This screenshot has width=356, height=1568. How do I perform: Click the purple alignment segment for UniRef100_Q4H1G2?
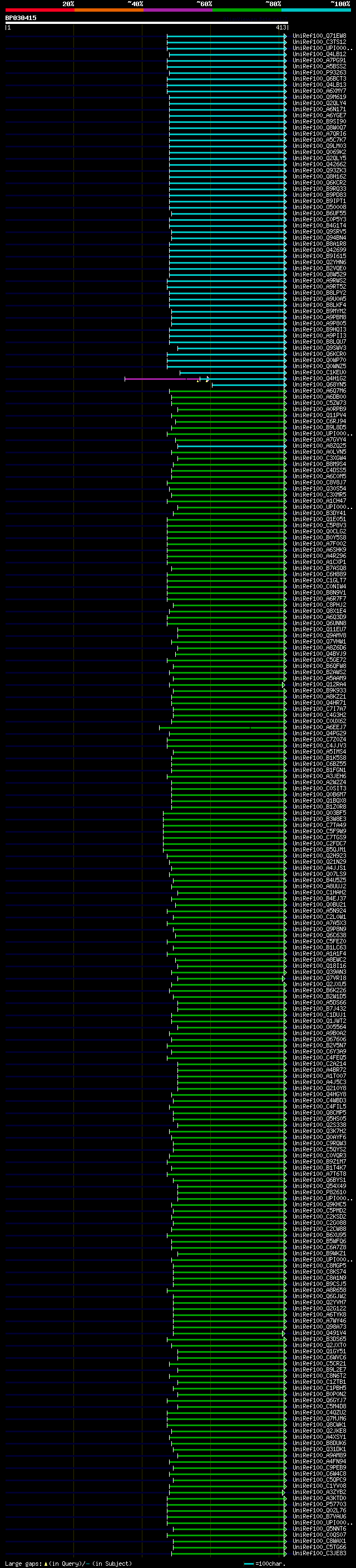[x=161, y=379]
